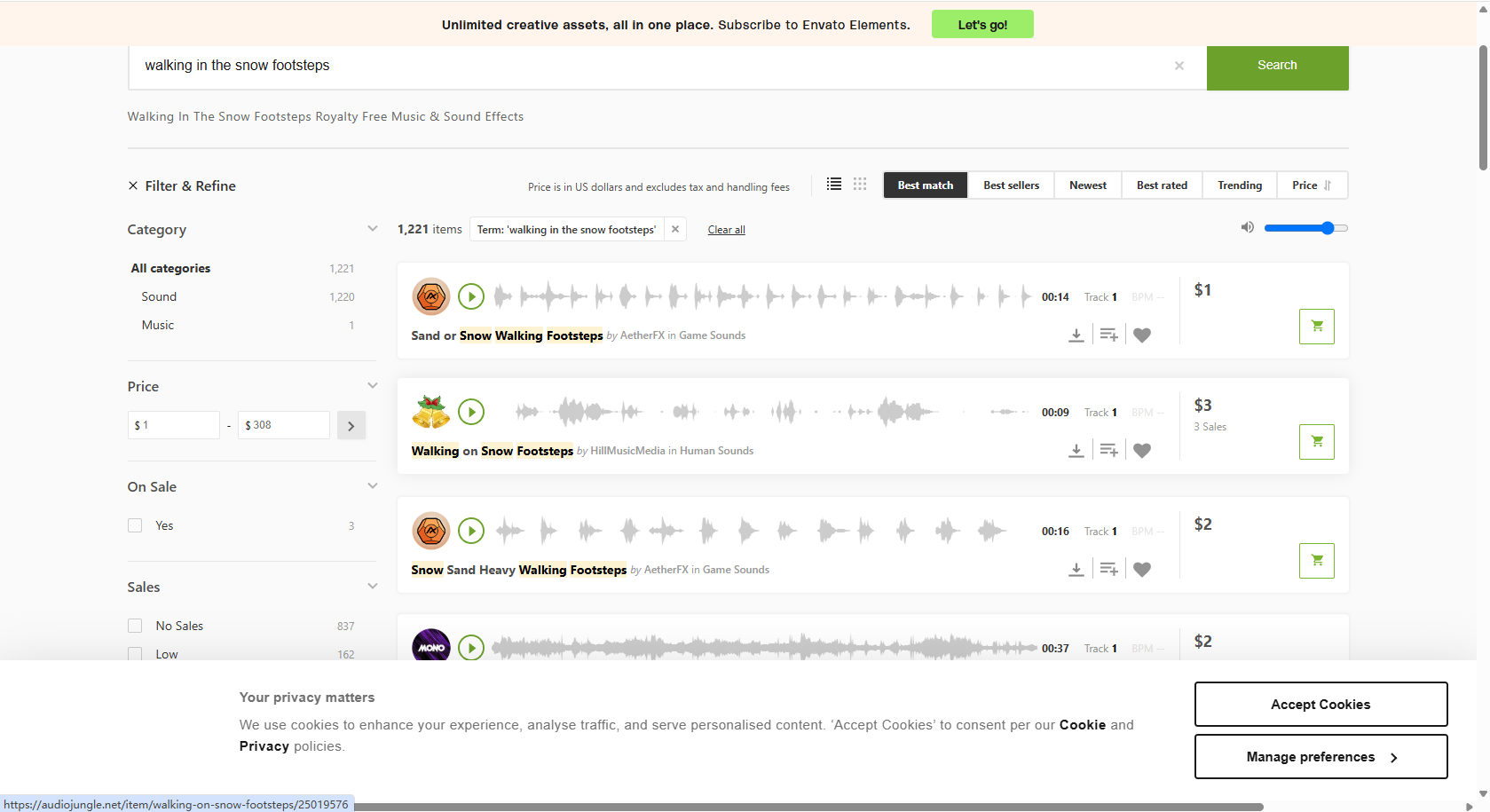This screenshot has width=1490, height=812.
Task: Click the maximum price field
Action: (x=285, y=425)
